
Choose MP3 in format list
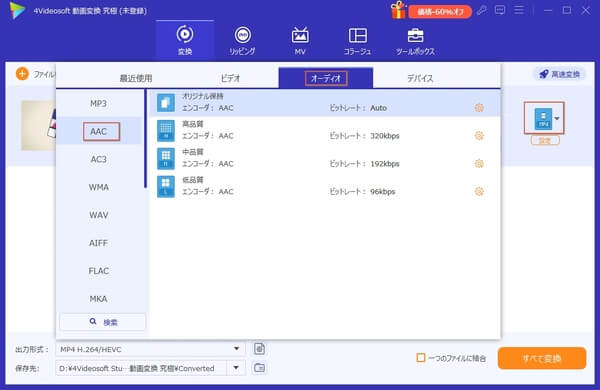(x=99, y=103)
